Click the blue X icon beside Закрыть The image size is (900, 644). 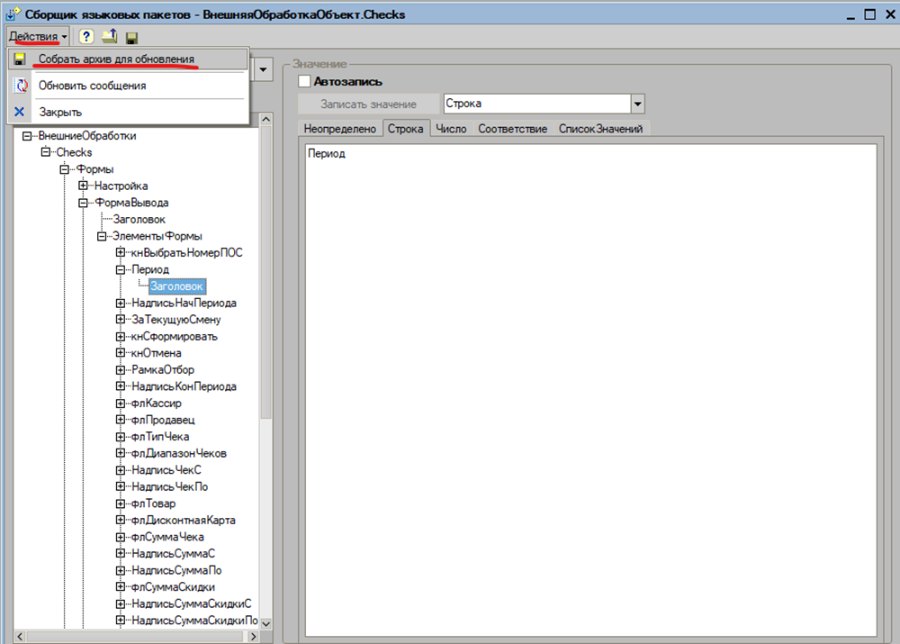point(20,111)
